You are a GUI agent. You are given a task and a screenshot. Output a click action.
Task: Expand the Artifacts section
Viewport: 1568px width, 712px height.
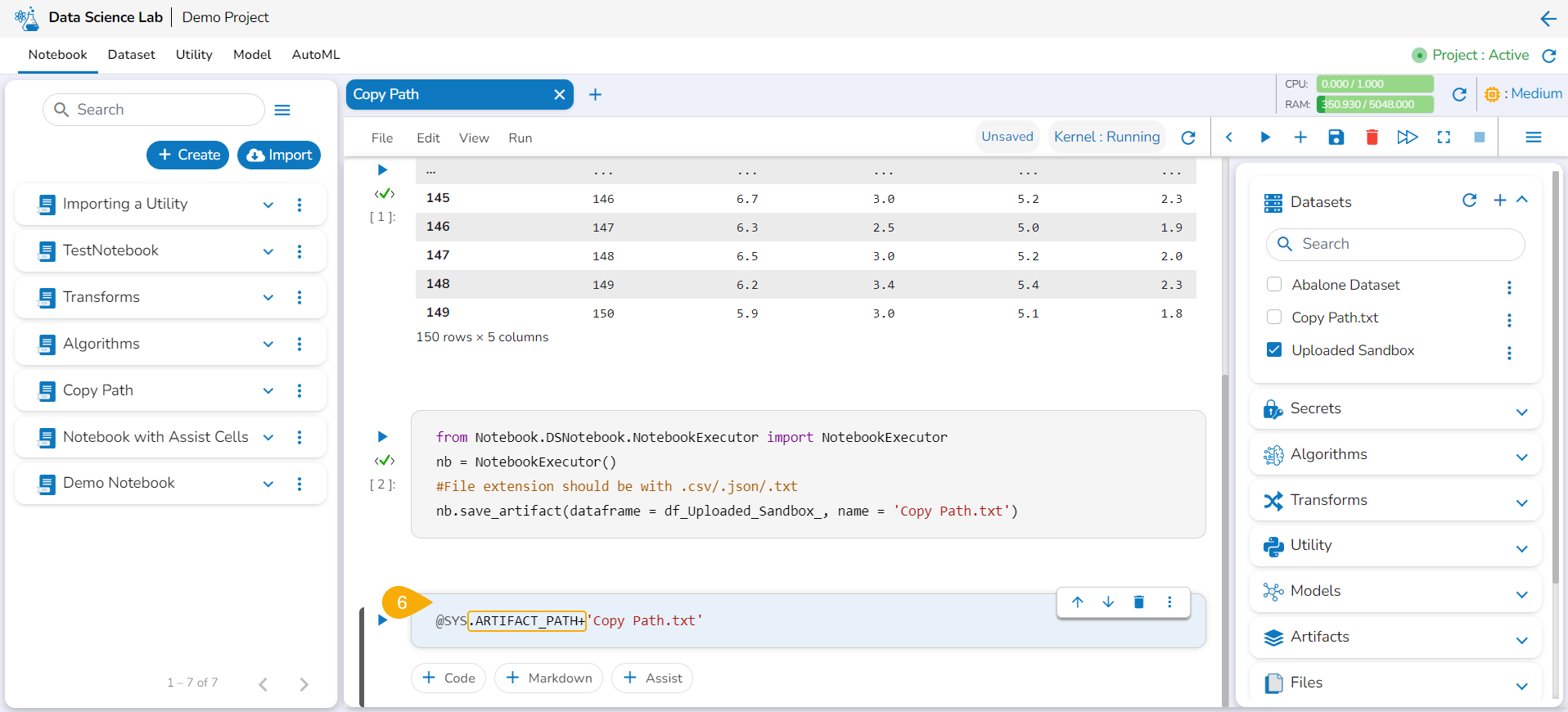tap(1521, 639)
